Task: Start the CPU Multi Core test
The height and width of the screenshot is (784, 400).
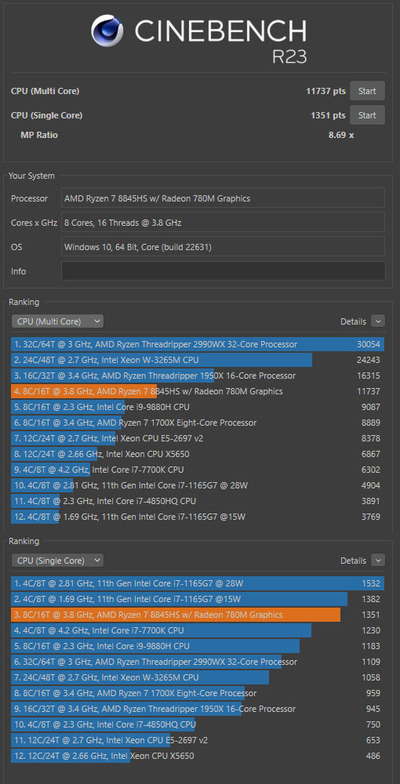Action: tap(367, 91)
